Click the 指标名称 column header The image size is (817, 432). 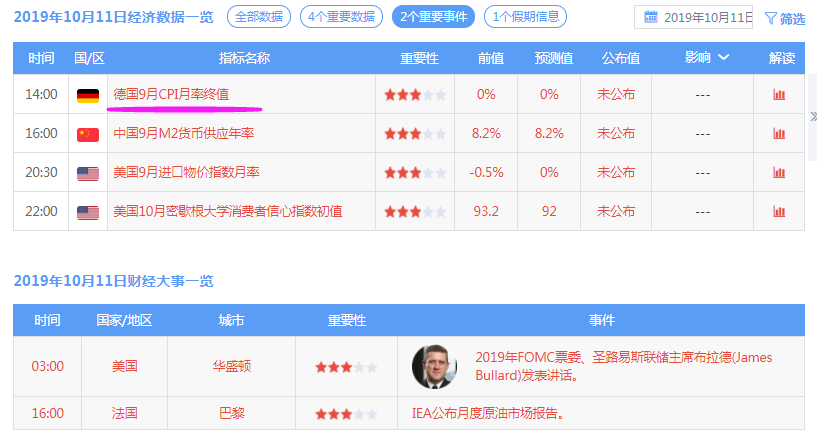pyautogui.click(x=244, y=58)
